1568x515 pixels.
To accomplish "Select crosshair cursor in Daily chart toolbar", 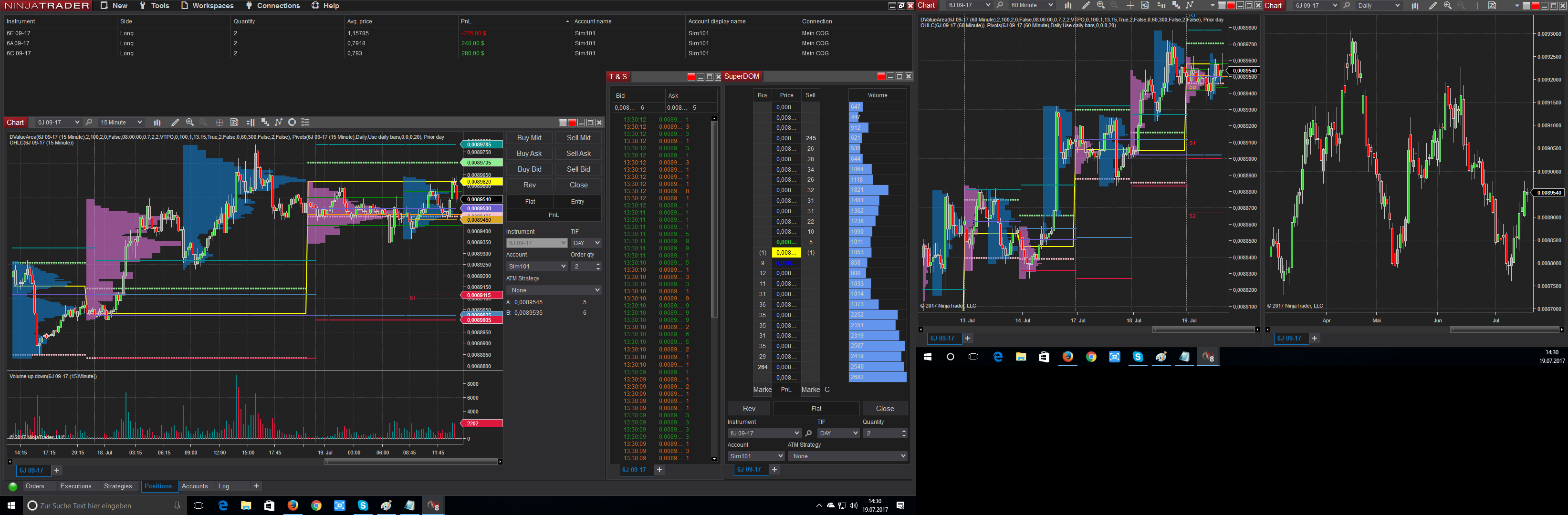I will 1477,5.
